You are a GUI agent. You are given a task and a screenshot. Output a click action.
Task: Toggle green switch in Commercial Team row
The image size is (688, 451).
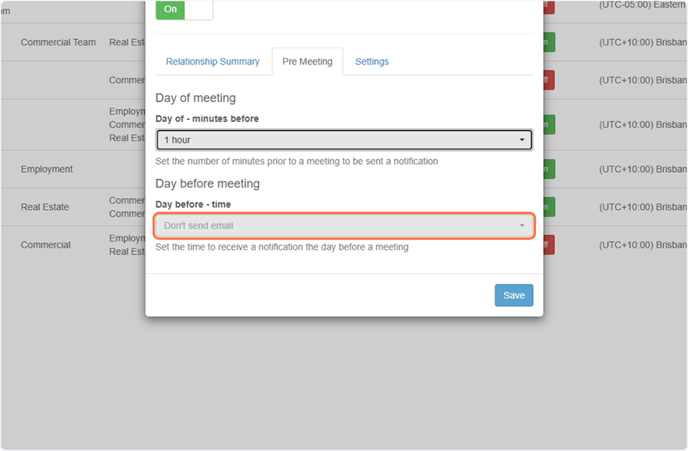click(x=549, y=43)
